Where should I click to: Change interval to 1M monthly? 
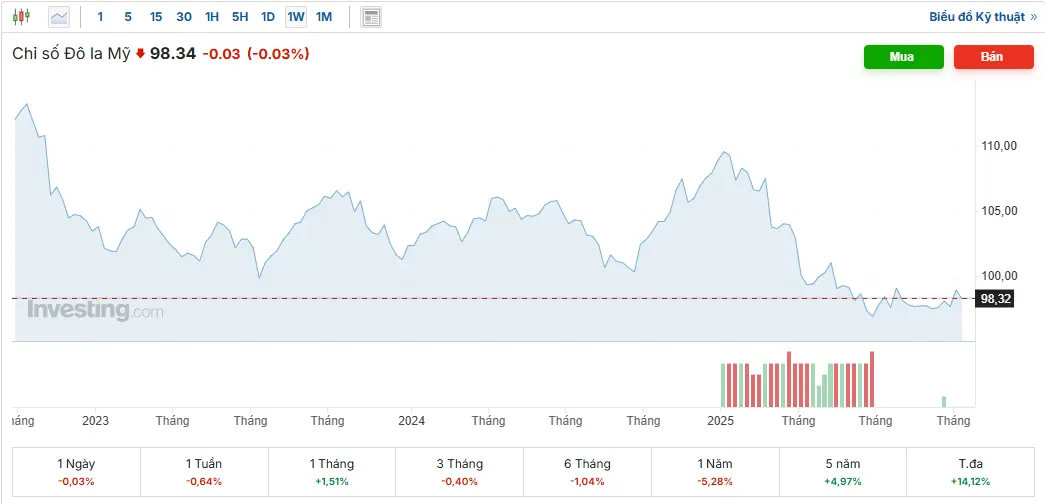tap(324, 17)
